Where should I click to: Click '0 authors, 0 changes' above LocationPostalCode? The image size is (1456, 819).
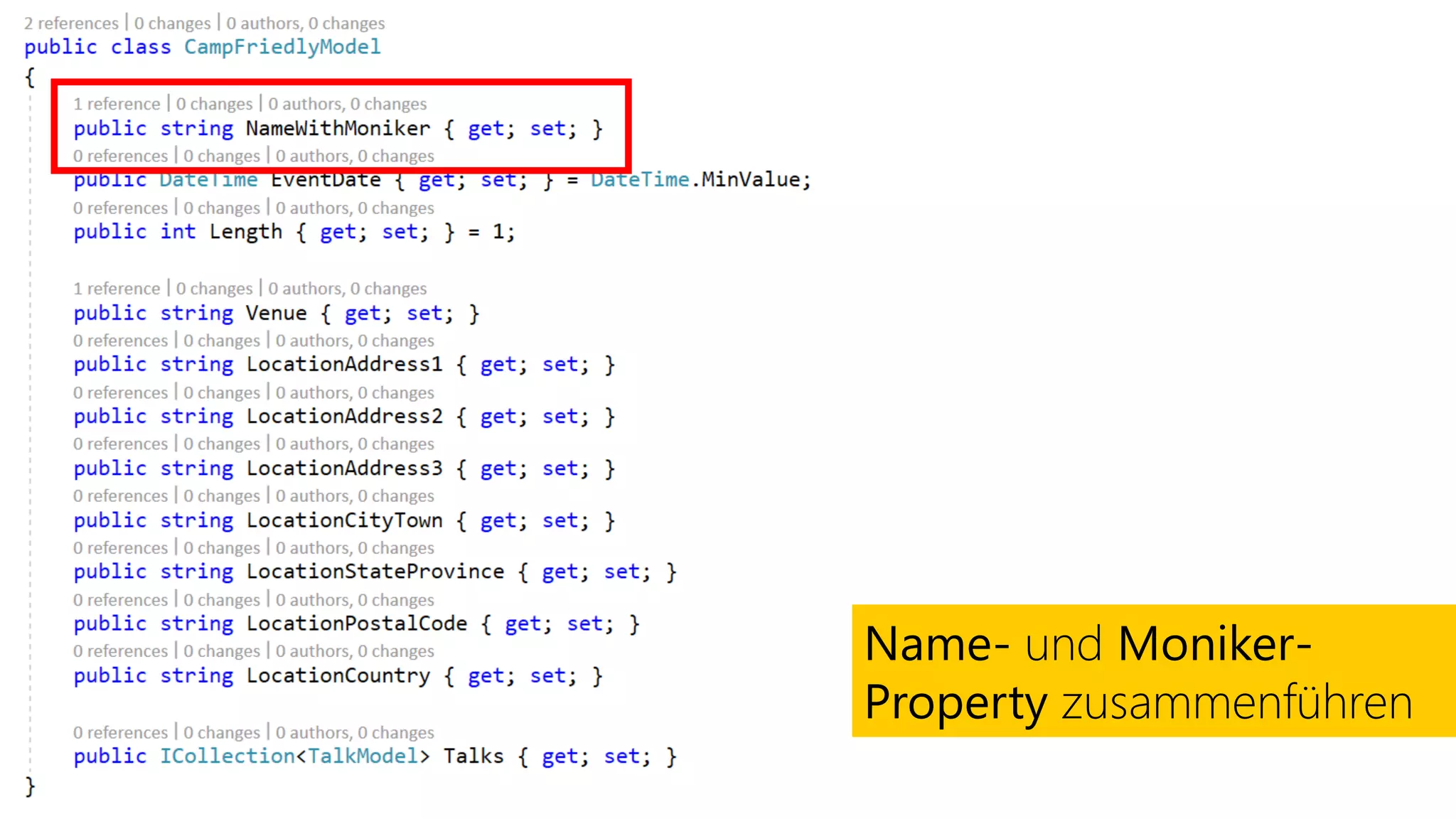point(355,600)
